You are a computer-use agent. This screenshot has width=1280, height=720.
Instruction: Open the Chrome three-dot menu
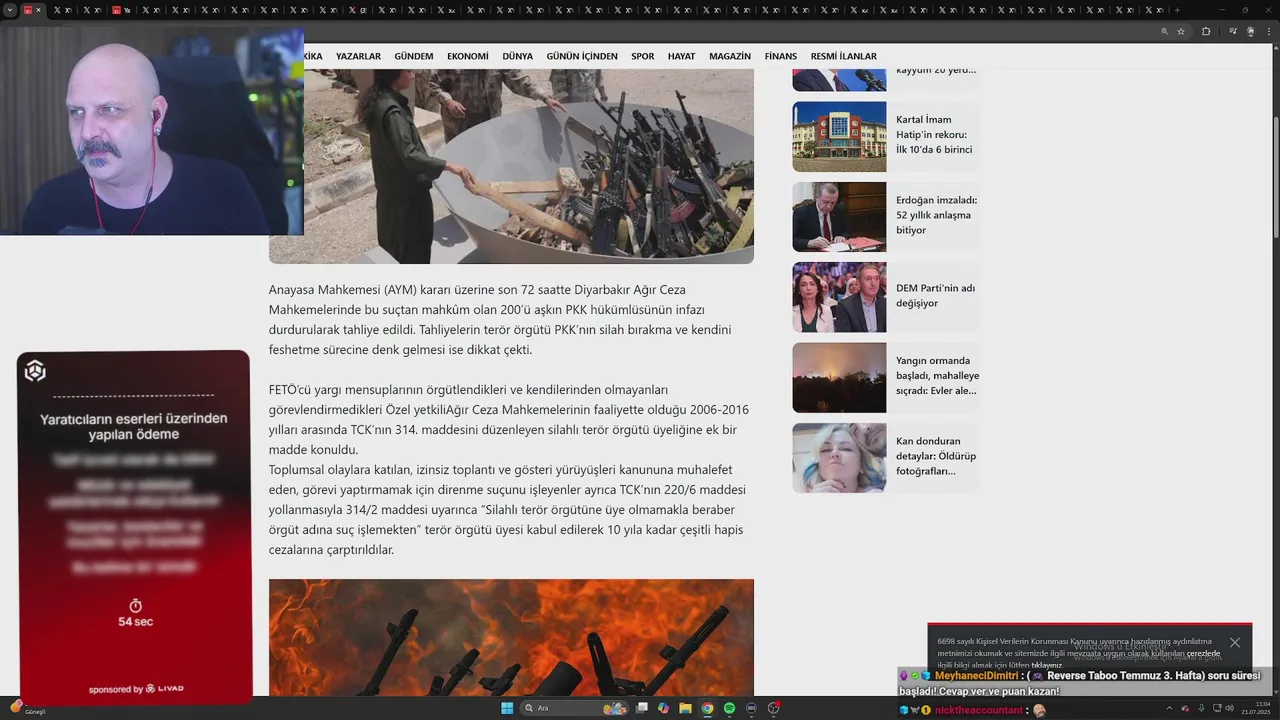click(1269, 31)
